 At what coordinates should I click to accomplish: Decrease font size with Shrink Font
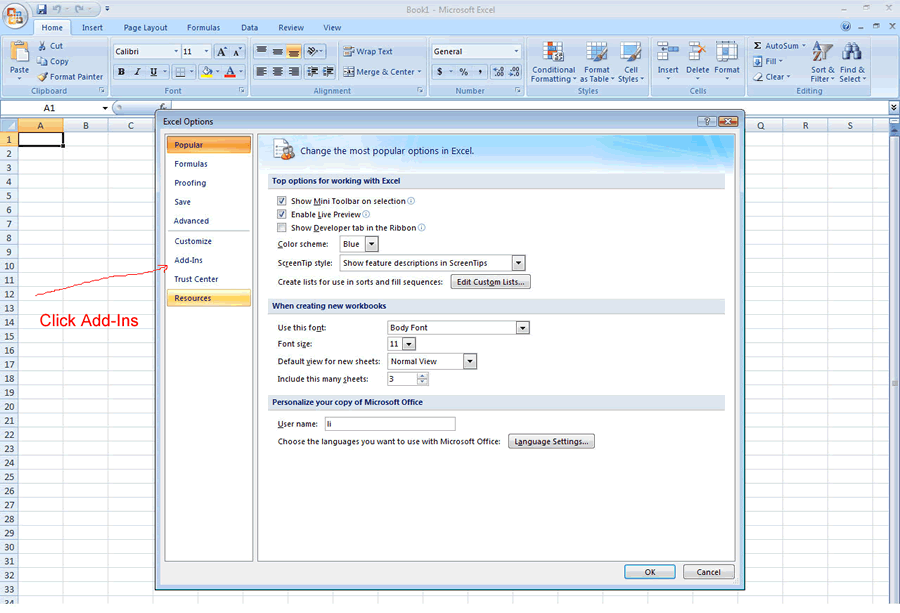[x=237, y=52]
